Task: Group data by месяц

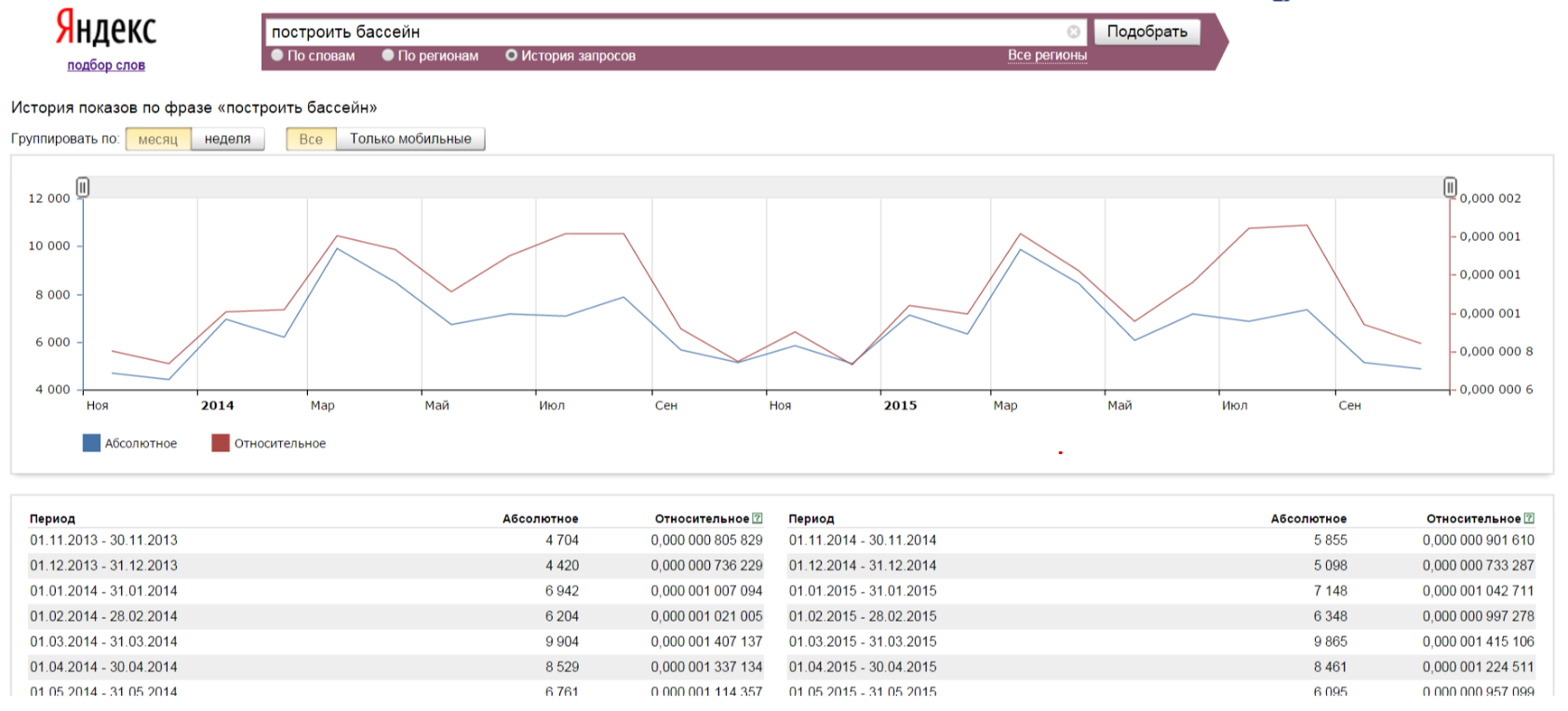Action: [158, 139]
